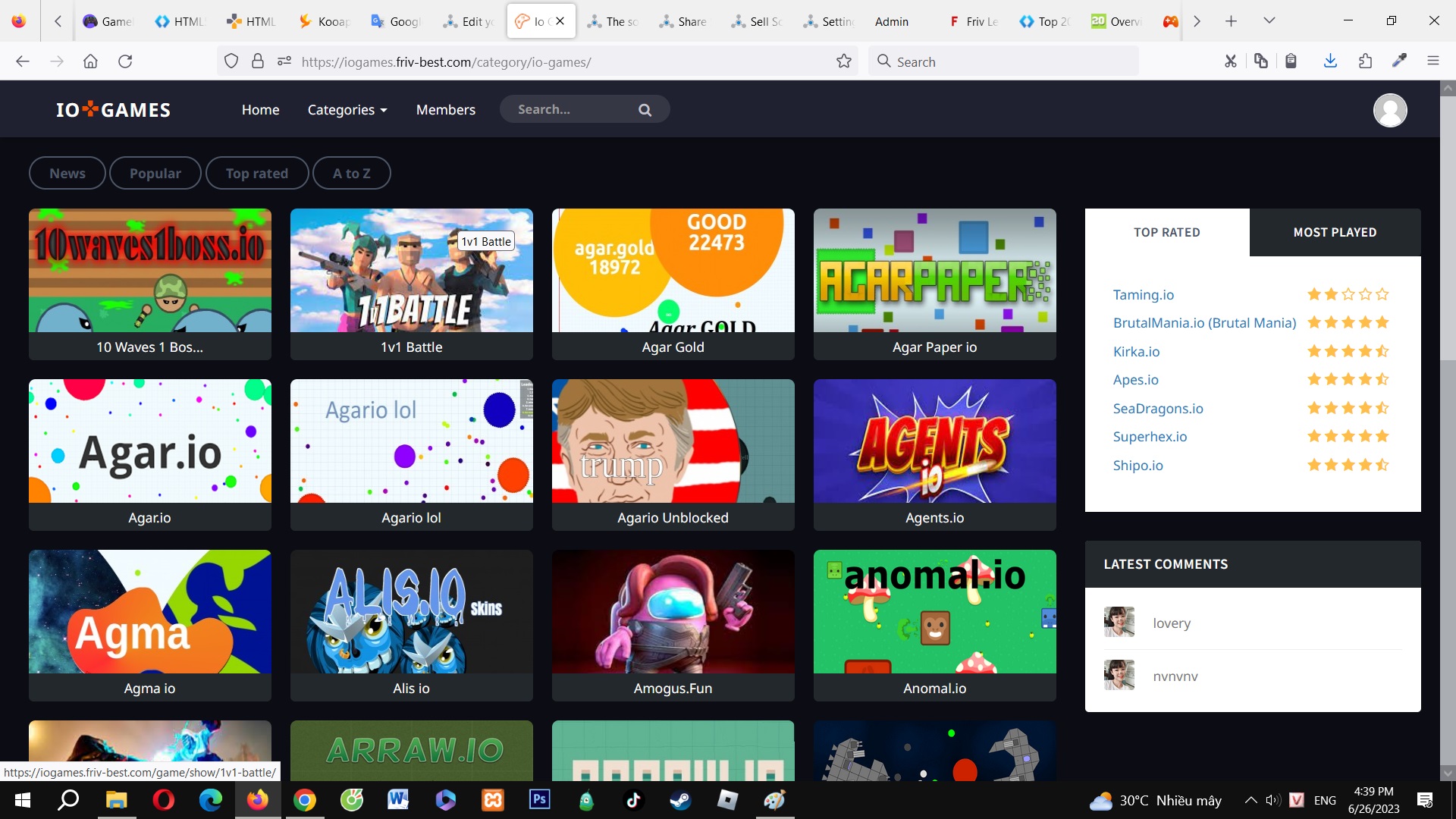
Task: Click the search magnifier icon on the site
Action: (644, 108)
